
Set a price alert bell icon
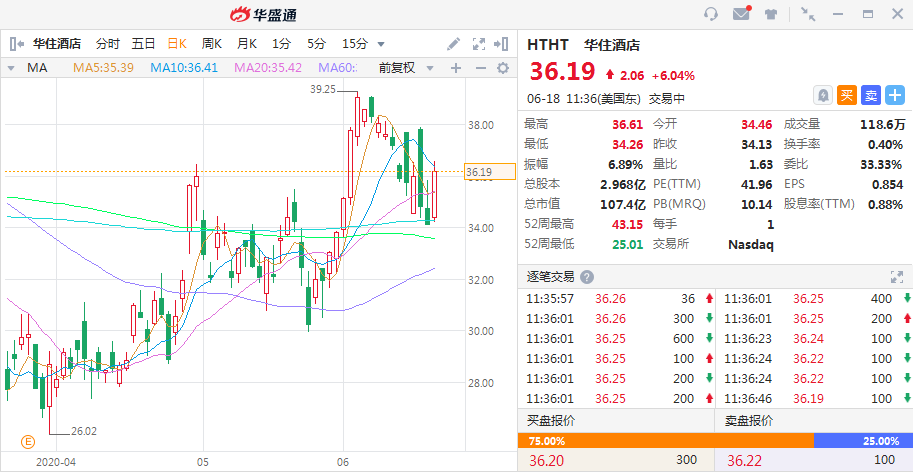(823, 95)
